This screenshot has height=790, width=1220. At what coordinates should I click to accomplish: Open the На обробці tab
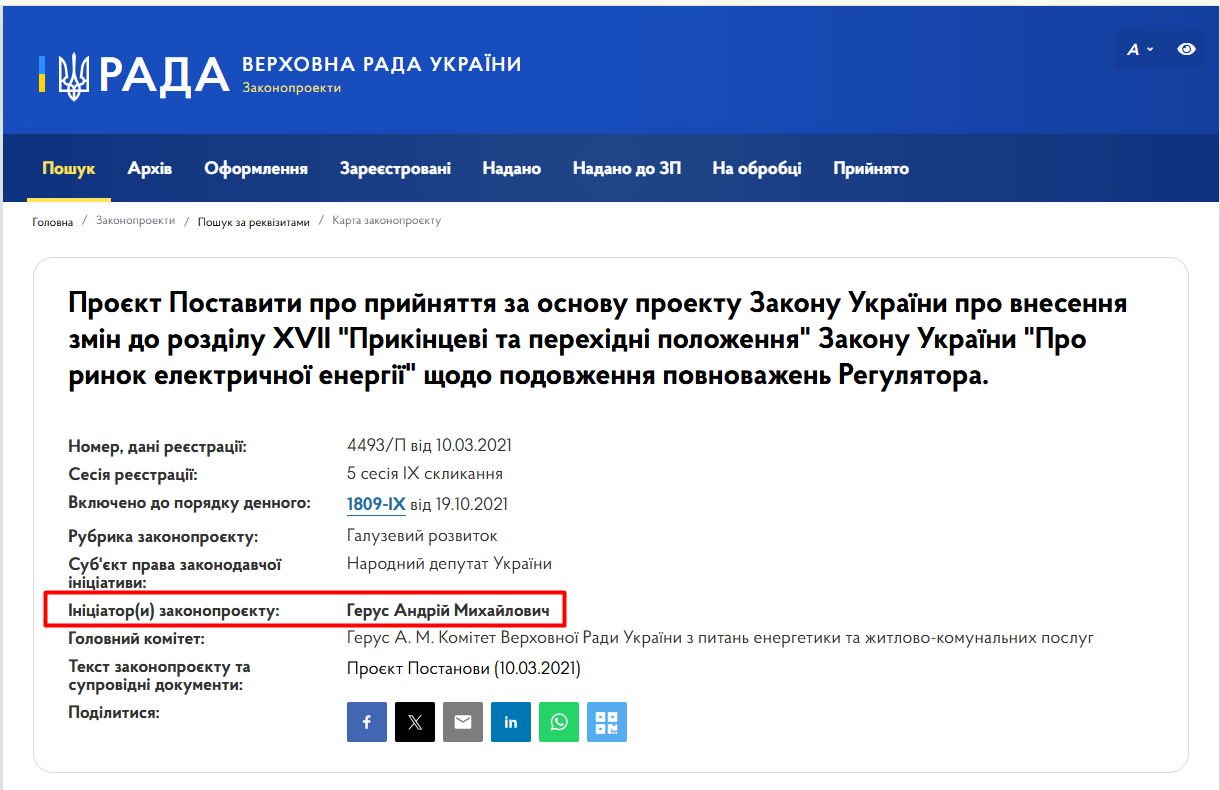coord(757,168)
